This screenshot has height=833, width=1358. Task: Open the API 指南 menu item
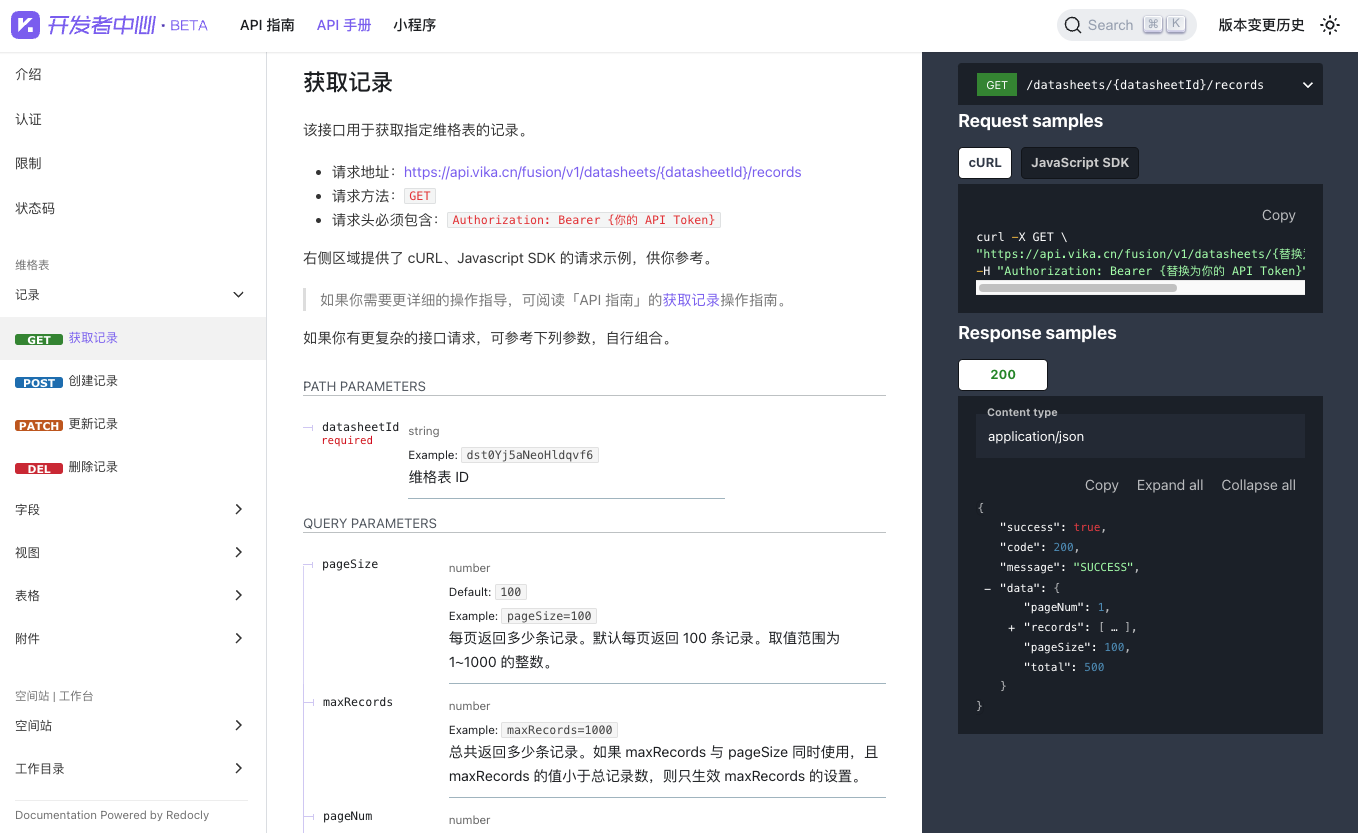(267, 25)
